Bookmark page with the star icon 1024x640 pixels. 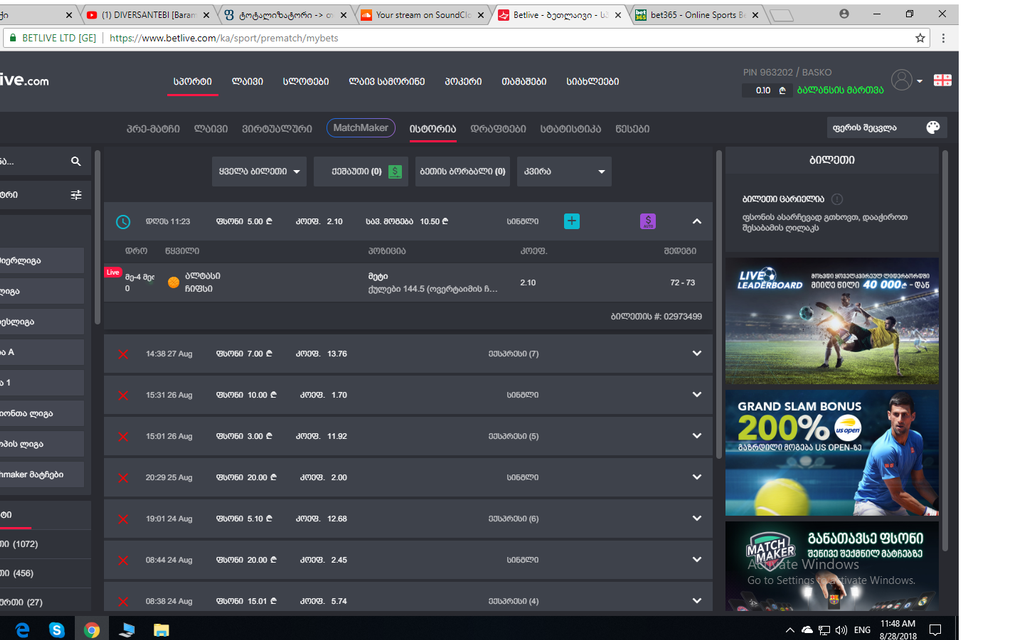pyautogui.click(x=920, y=38)
